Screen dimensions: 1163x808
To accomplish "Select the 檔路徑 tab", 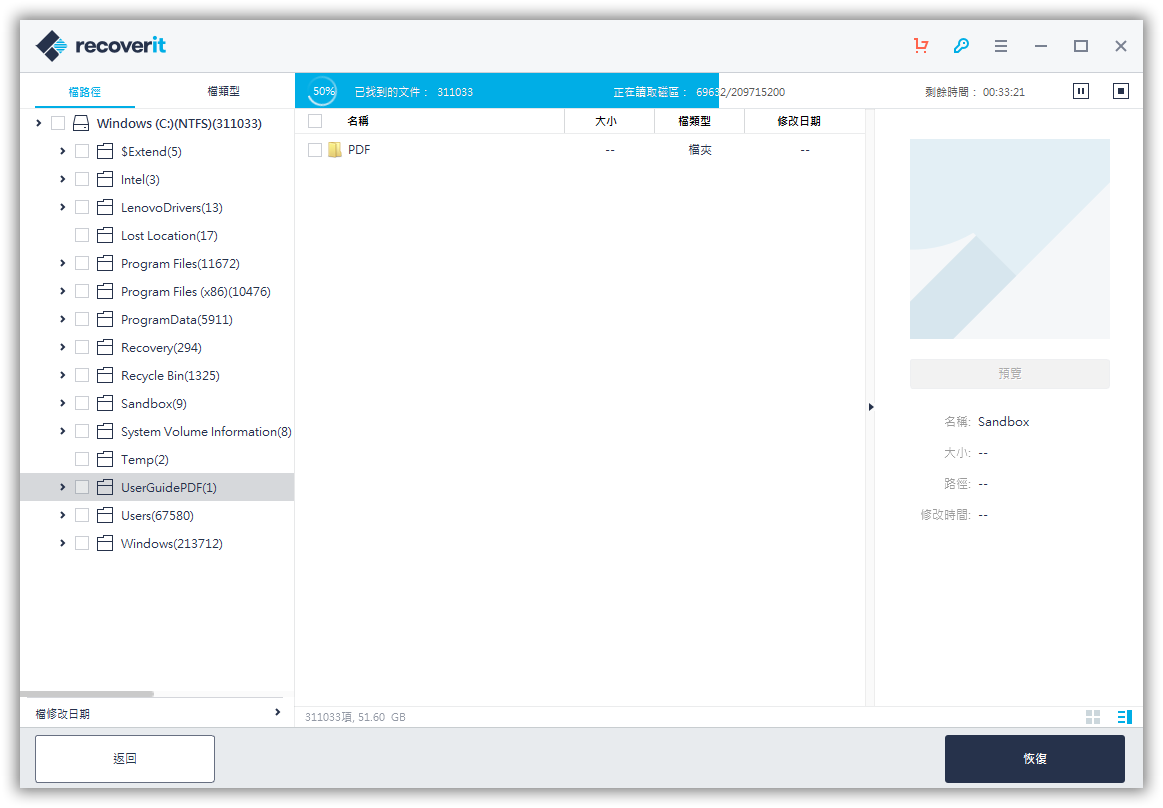I will point(85,91).
